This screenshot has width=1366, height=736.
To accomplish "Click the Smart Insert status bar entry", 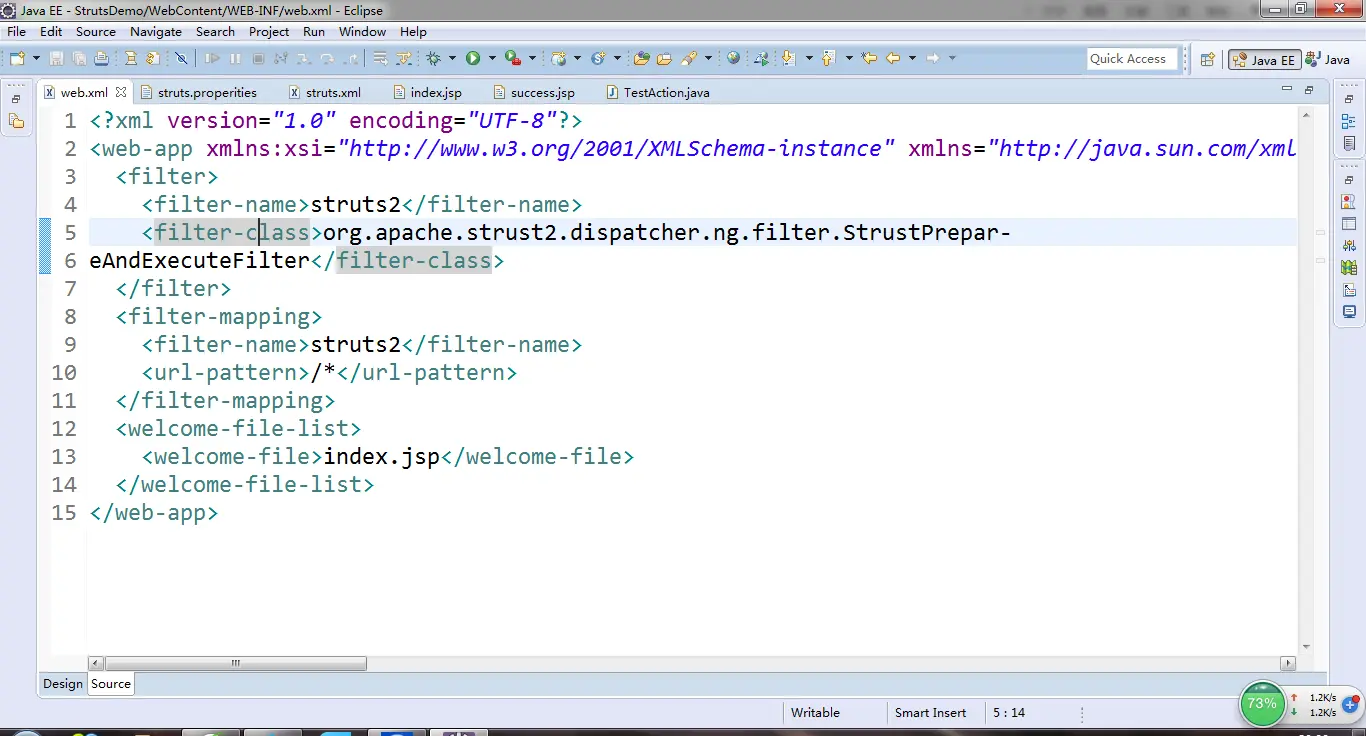I will (931, 713).
